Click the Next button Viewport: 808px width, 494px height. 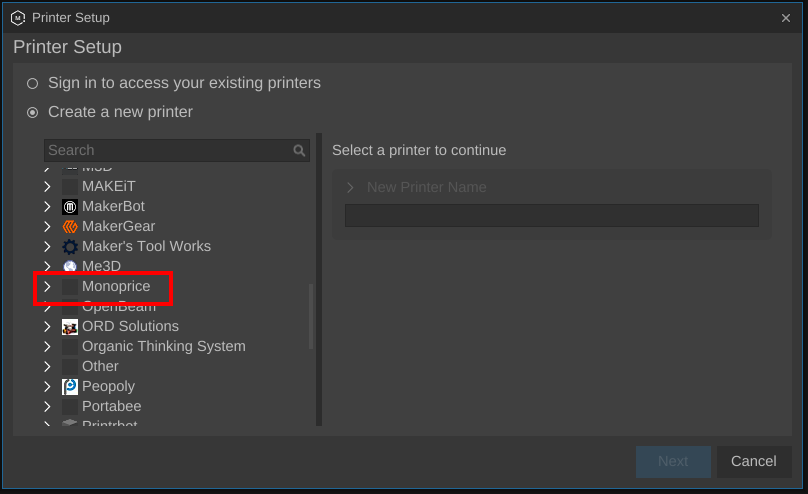[x=673, y=462]
